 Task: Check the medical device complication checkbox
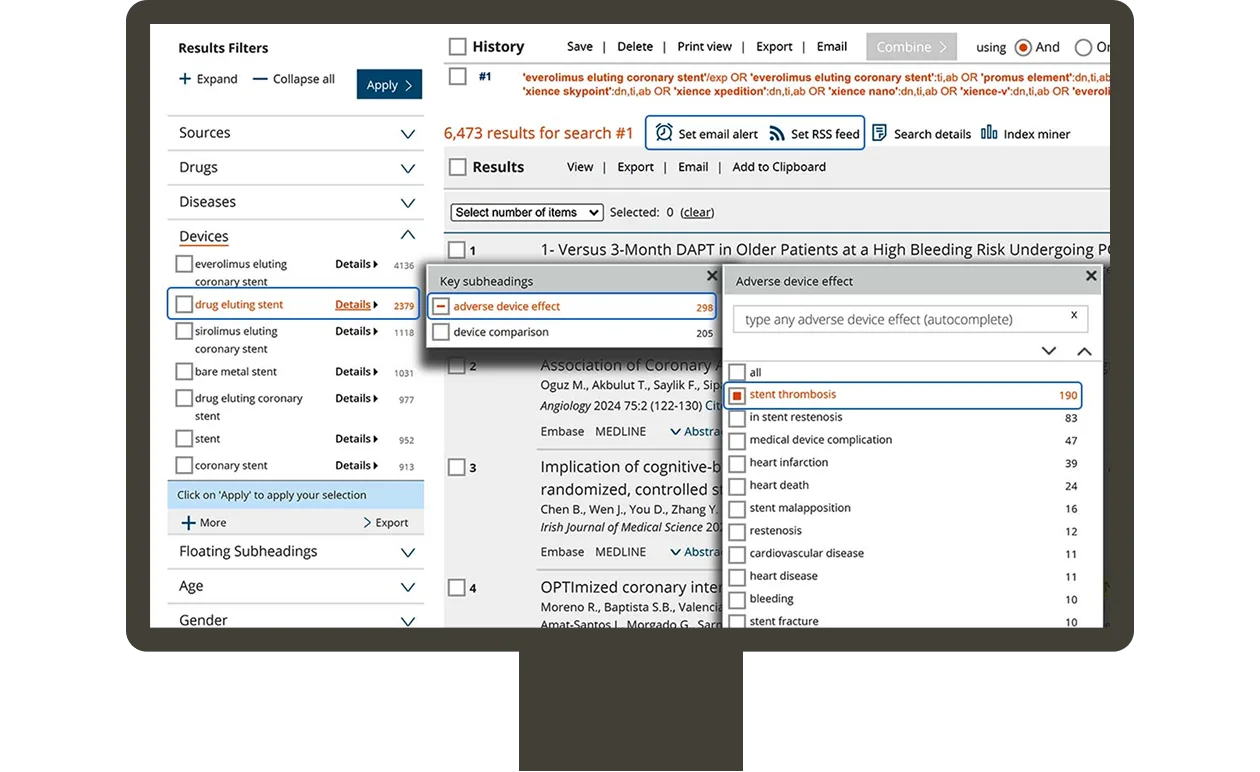[737, 441]
